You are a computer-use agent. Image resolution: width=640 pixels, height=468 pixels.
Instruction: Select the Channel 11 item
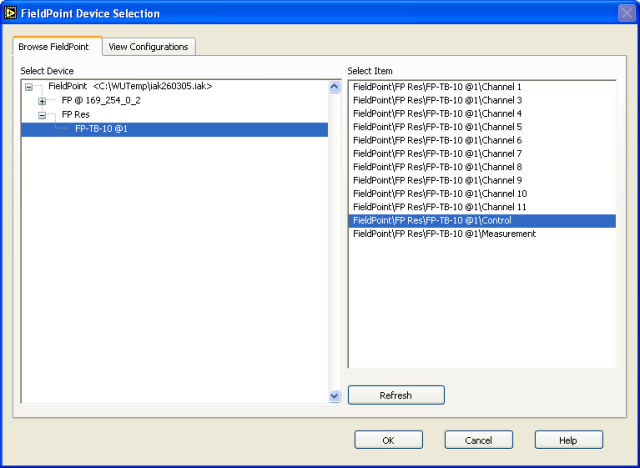tap(482, 207)
